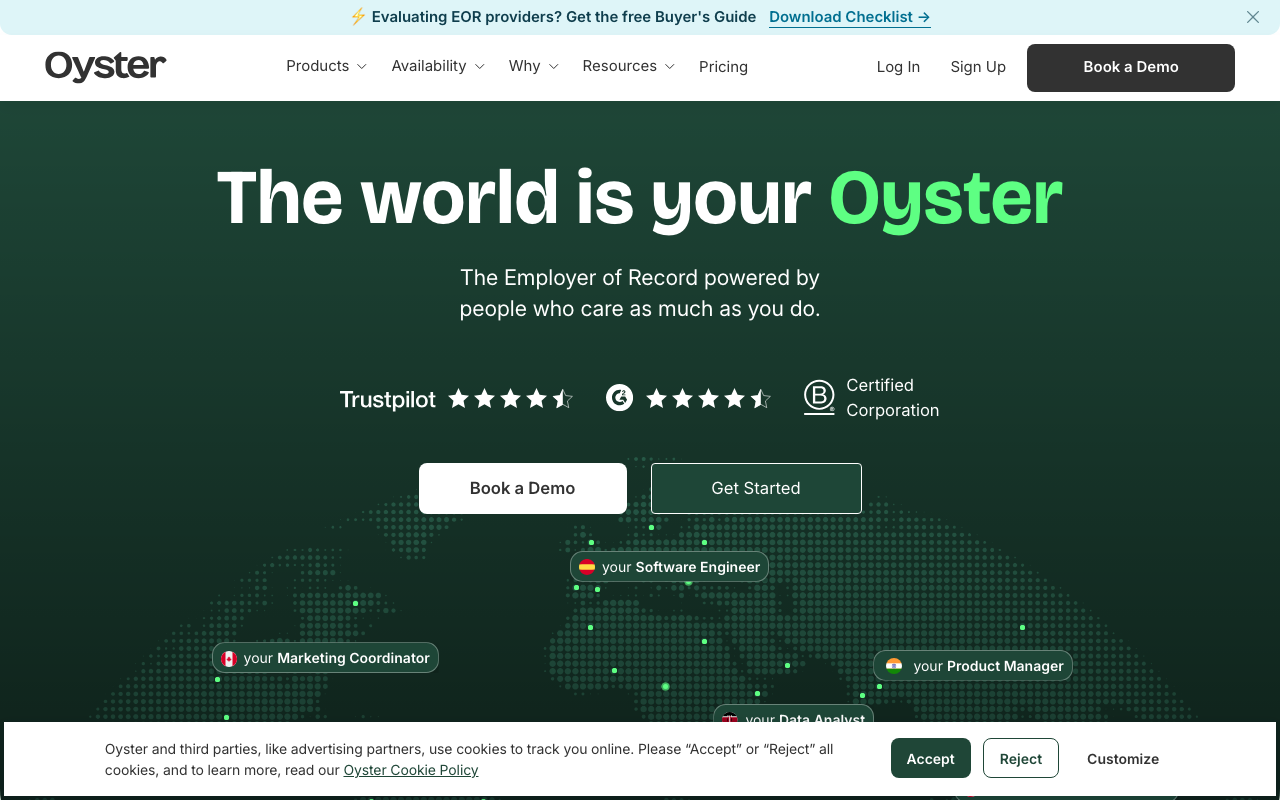Expand the Availability menu

438,66
